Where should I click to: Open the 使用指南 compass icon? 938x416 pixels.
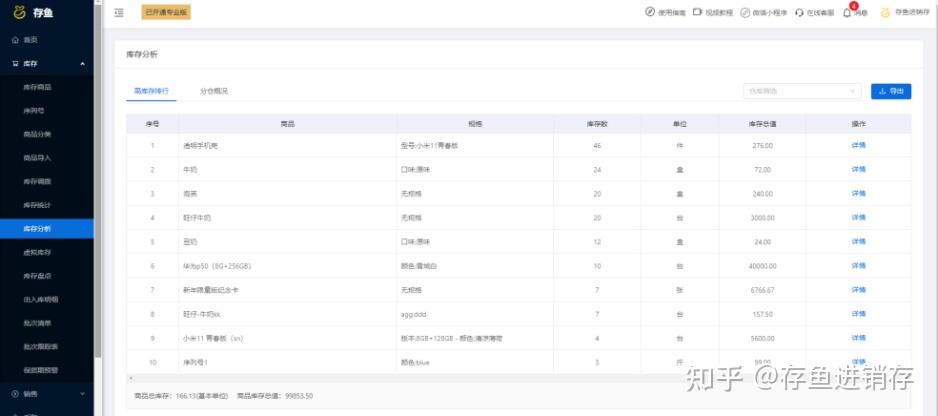tap(650, 12)
